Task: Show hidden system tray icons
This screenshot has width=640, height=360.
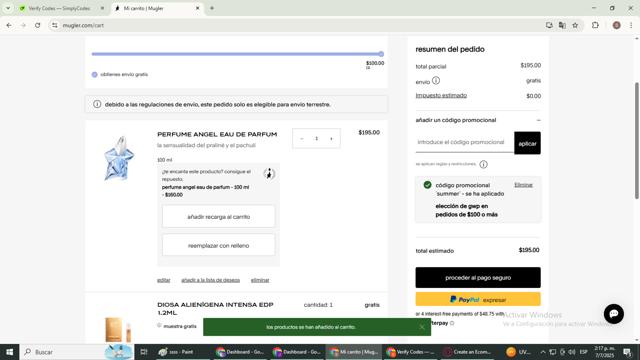Action: [x=543, y=352]
